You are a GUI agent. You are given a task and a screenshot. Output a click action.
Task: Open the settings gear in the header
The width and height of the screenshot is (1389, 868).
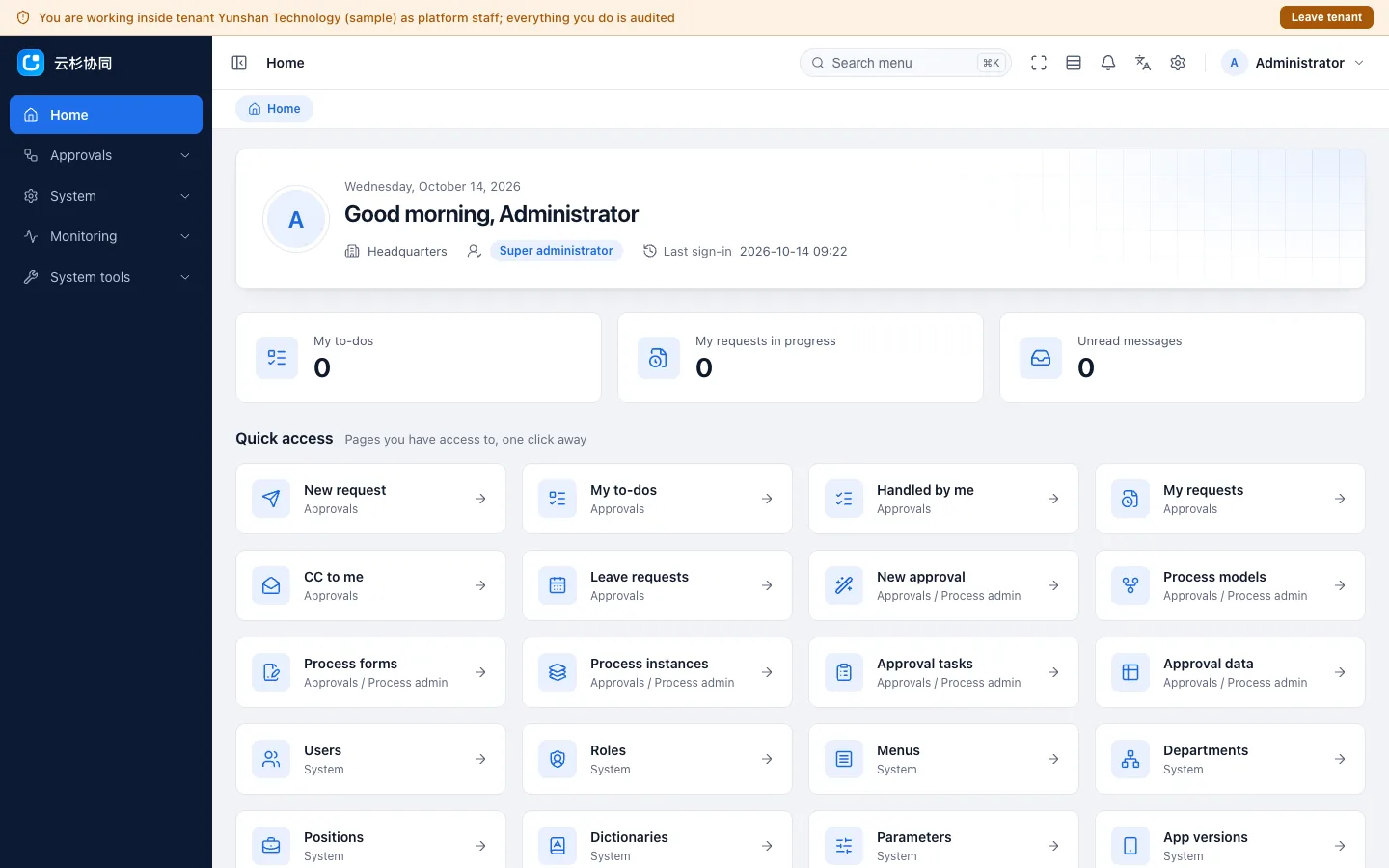[1178, 63]
